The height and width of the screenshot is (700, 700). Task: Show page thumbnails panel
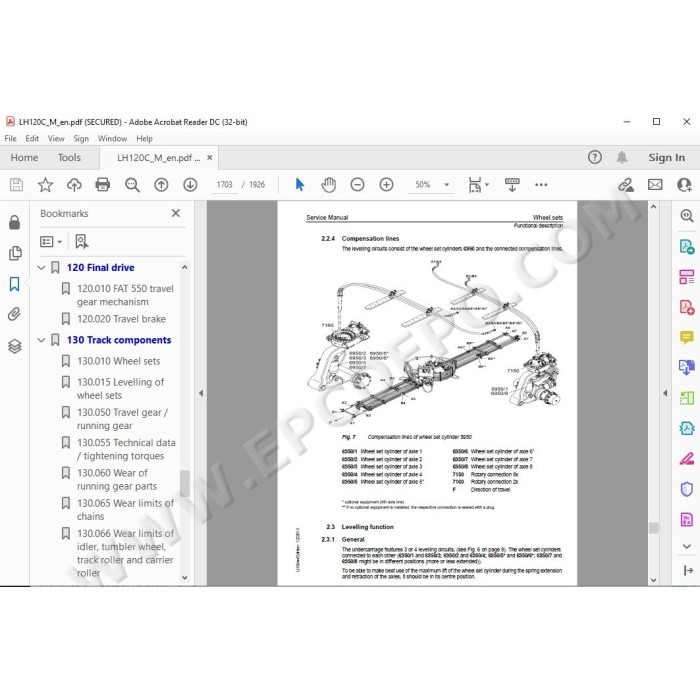coord(15,253)
